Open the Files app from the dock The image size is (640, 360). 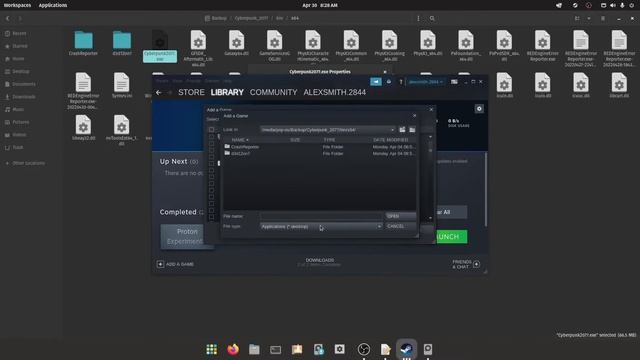[x=254, y=349]
